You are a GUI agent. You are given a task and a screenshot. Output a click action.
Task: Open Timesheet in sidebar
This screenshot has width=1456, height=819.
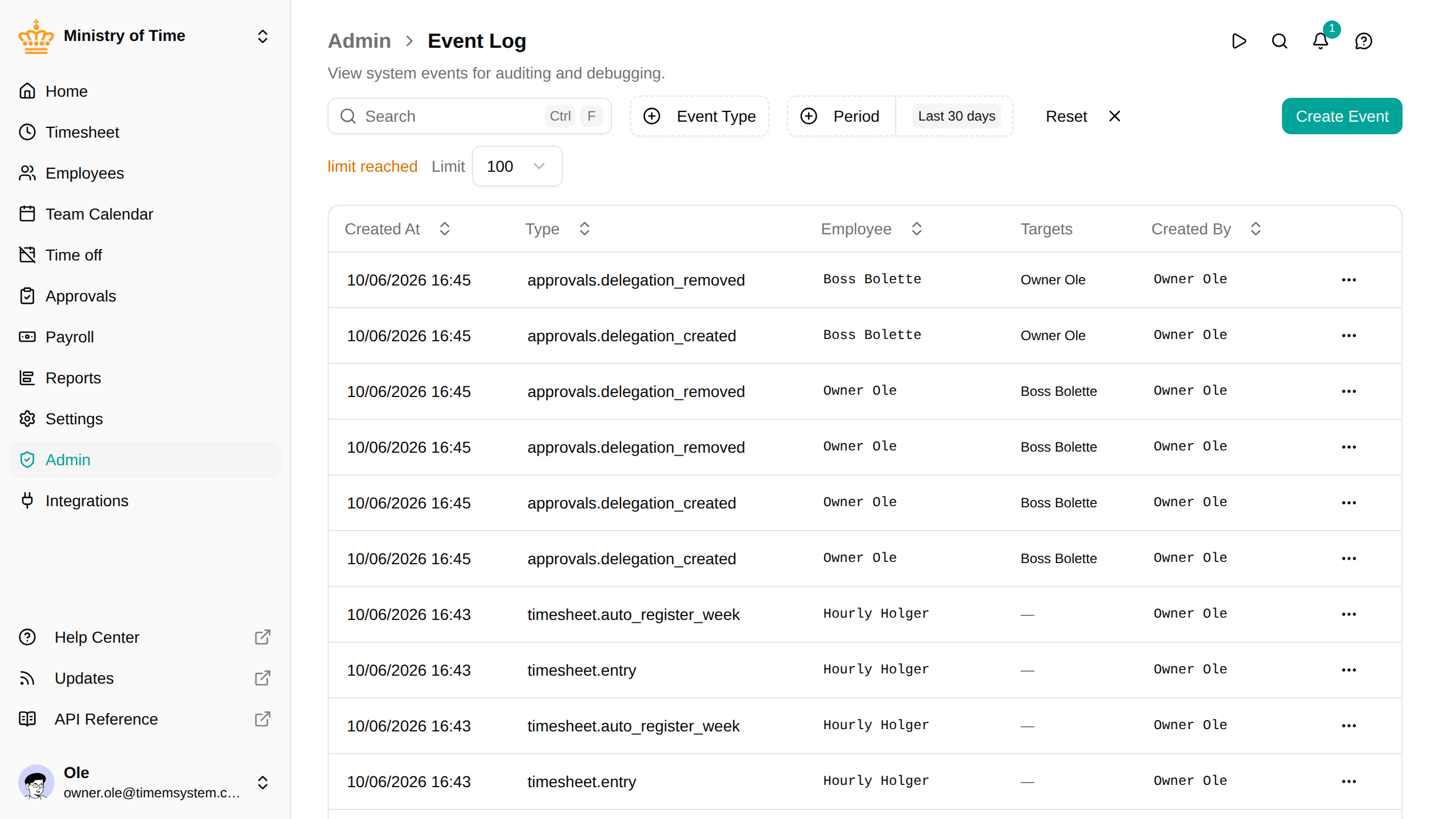tap(145, 132)
